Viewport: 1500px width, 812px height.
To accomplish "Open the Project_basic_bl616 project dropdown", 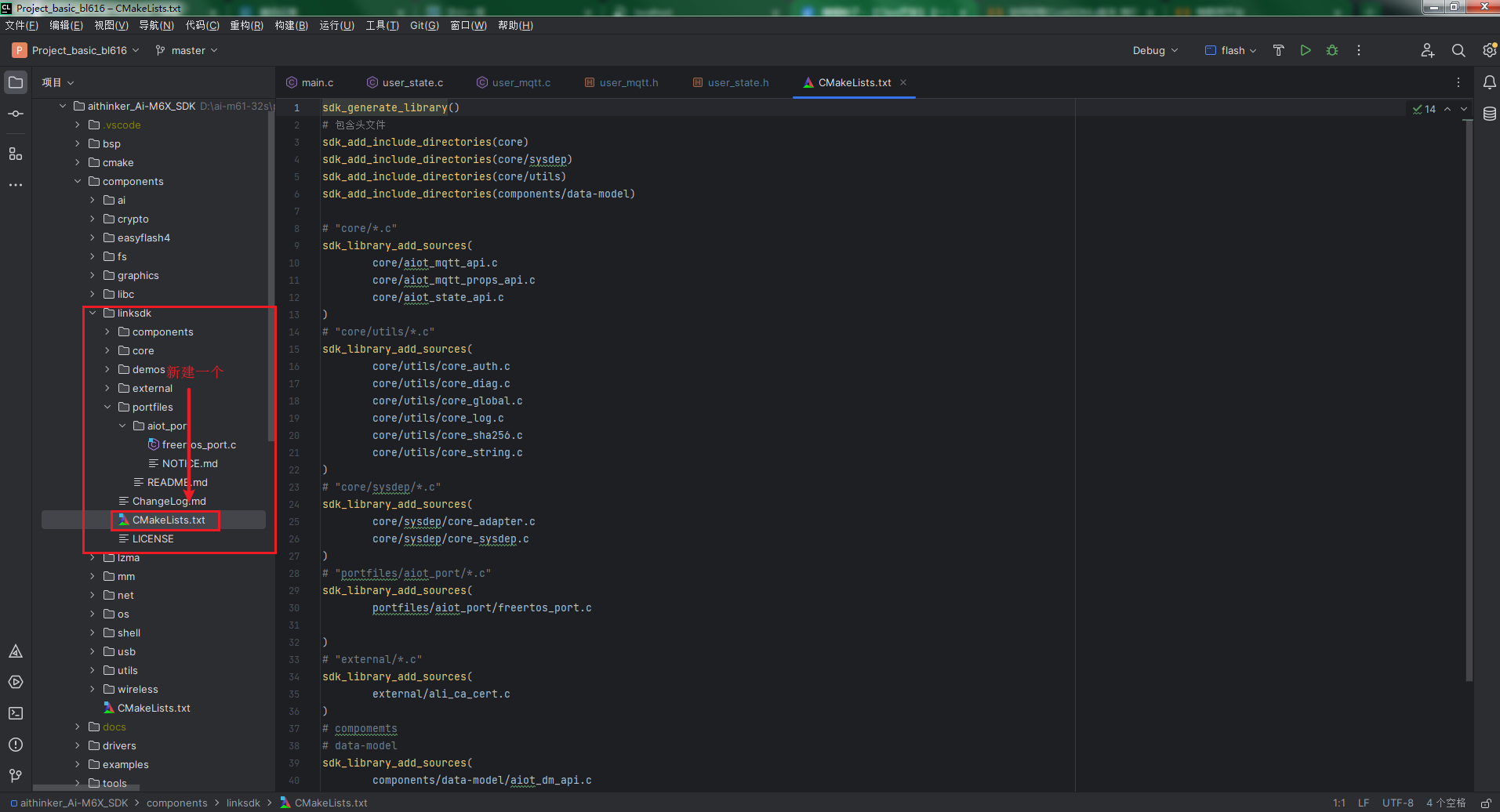I will (x=76, y=50).
